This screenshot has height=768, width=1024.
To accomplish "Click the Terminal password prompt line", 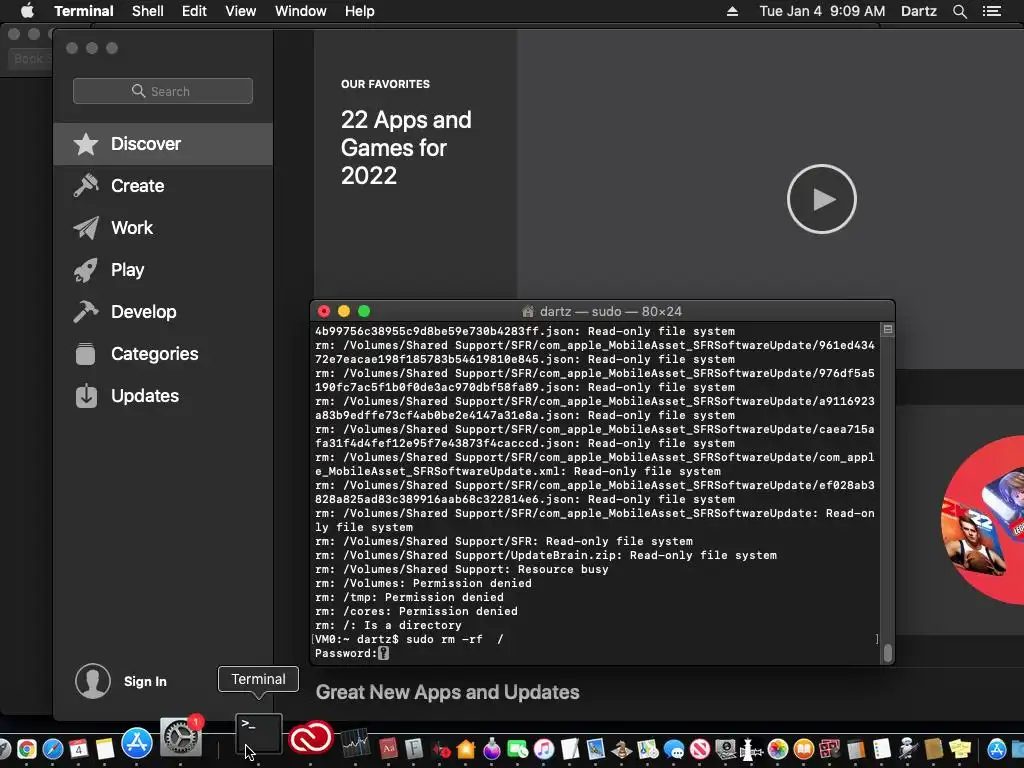I will [351, 653].
